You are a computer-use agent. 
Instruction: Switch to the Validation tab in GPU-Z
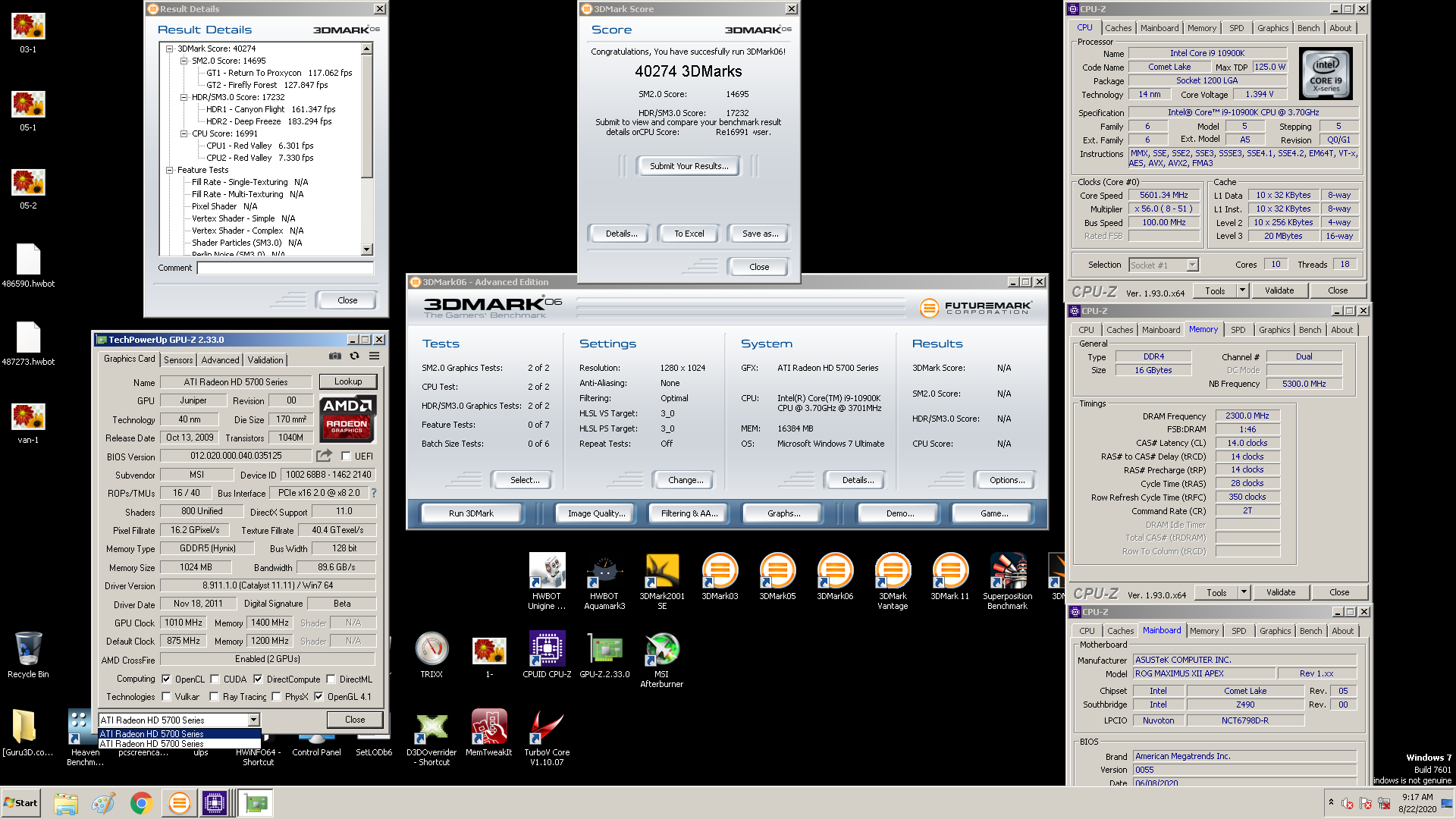coord(265,360)
